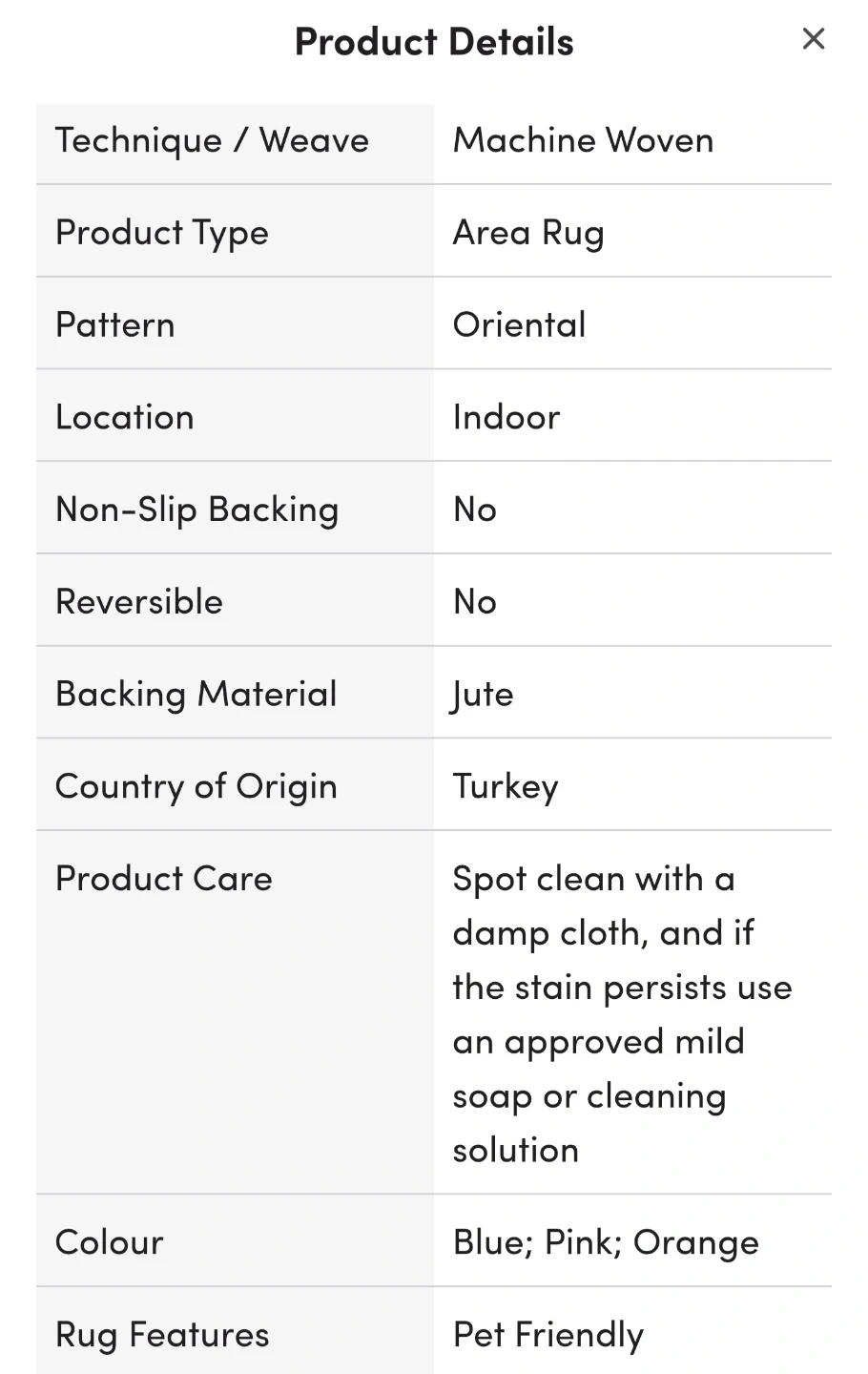Select the Non-Slip Backing label
The image size is (868, 1374).
tap(197, 510)
